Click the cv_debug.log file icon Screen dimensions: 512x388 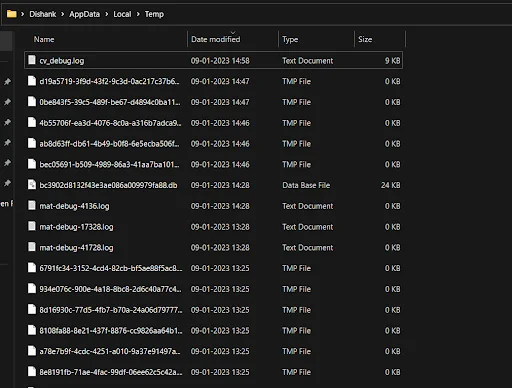tap(32, 60)
